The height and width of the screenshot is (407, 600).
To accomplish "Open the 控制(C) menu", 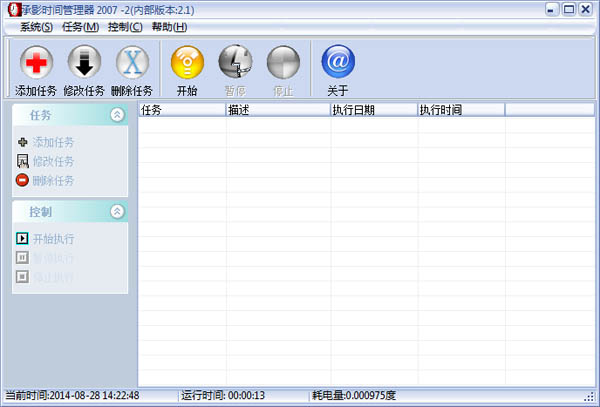I will click(125, 27).
